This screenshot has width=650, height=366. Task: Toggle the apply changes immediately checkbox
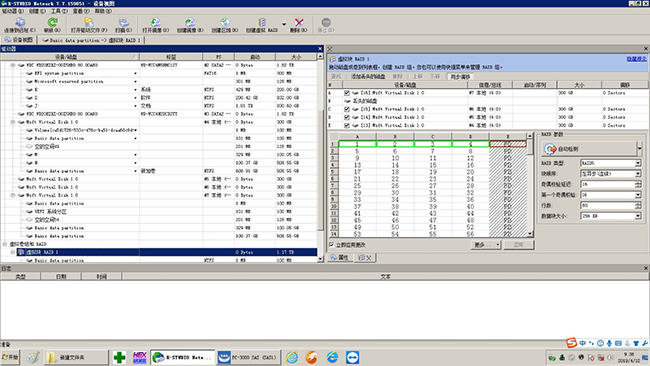point(332,245)
